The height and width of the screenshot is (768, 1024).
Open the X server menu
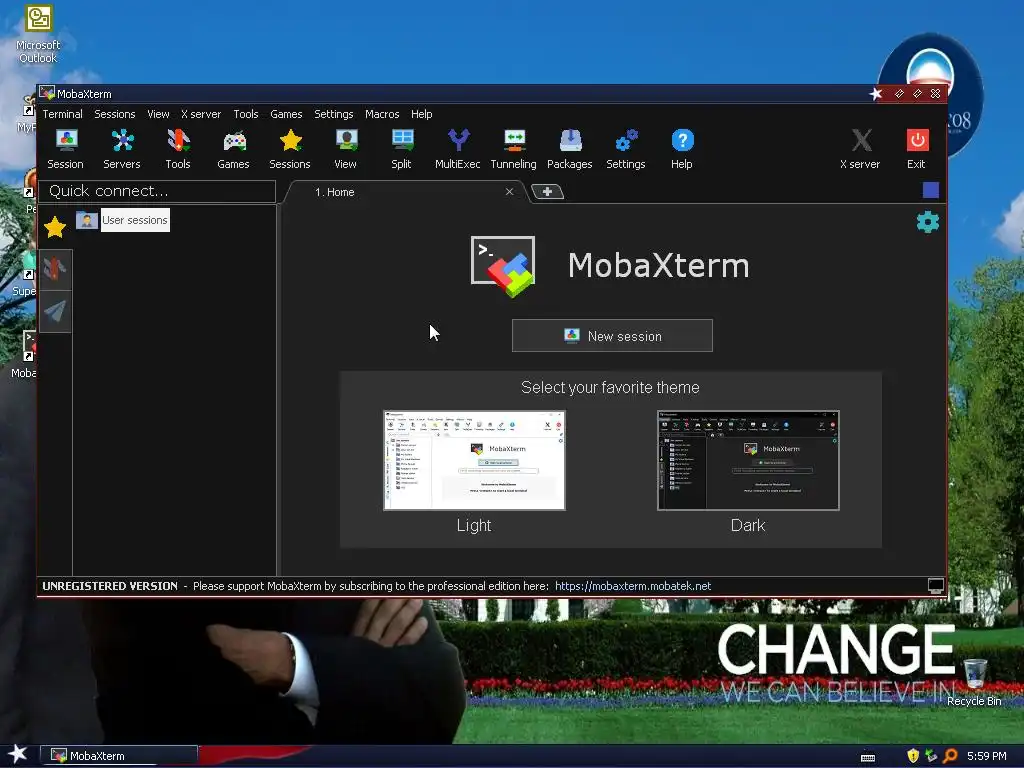[201, 114]
